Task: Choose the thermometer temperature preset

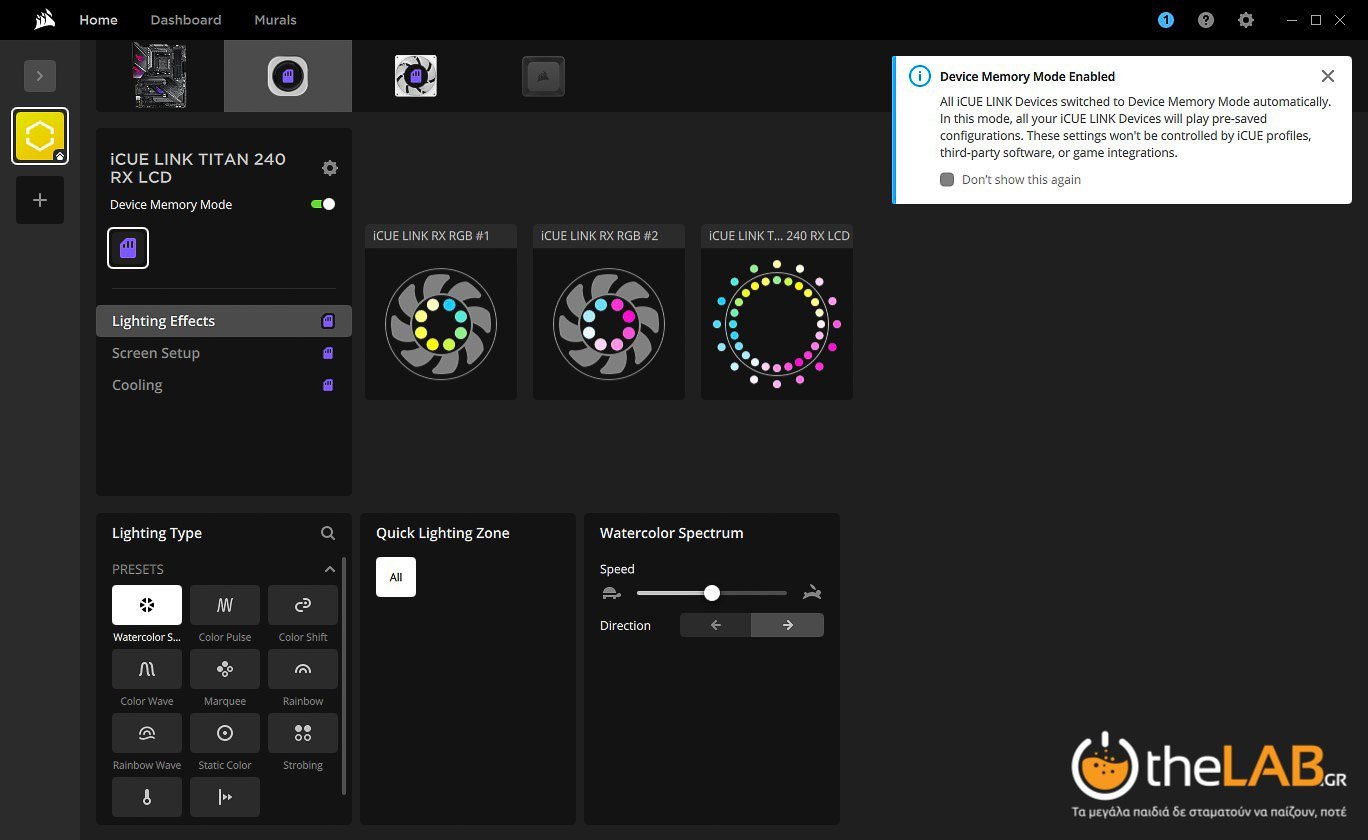Action: [x=147, y=797]
